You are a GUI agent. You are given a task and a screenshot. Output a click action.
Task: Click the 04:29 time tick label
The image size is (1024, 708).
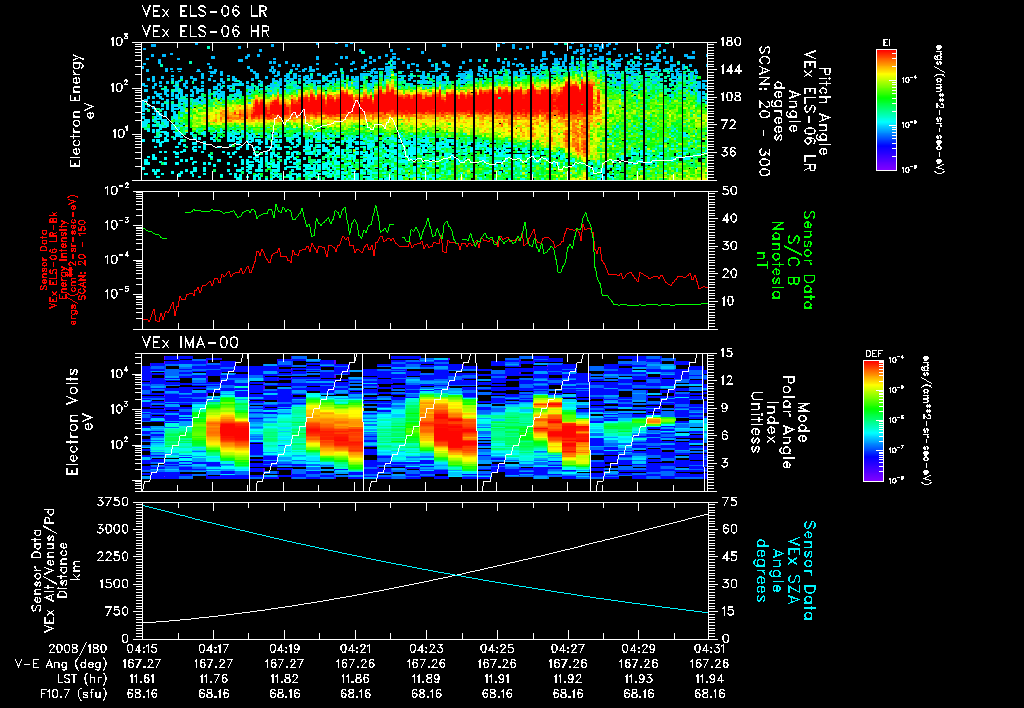(639, 650)
